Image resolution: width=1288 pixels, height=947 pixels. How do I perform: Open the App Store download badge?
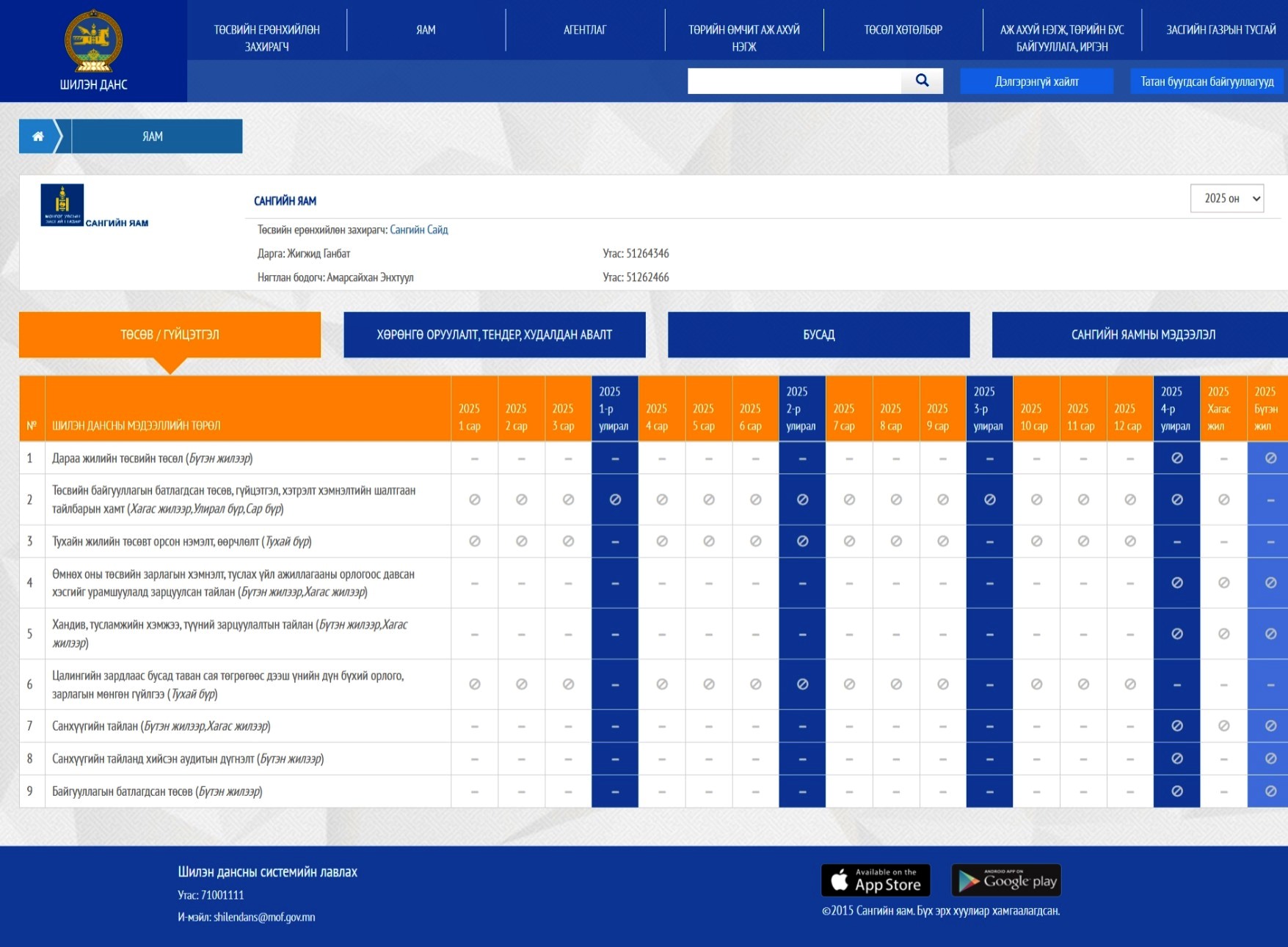point(876,880)
